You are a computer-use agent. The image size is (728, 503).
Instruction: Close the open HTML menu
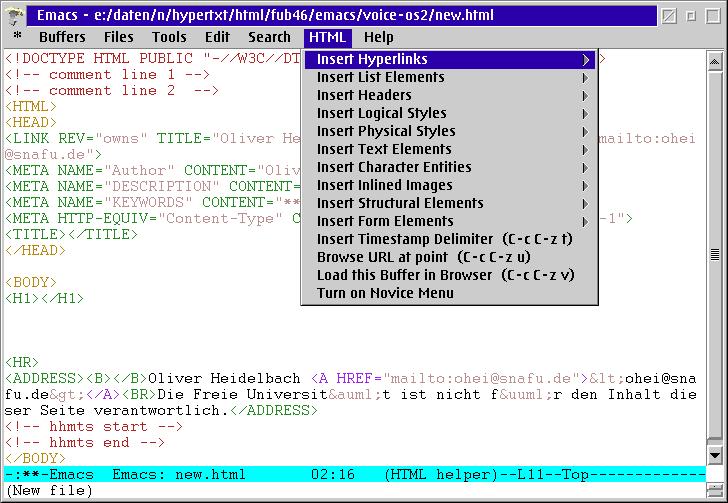point(328,37)
